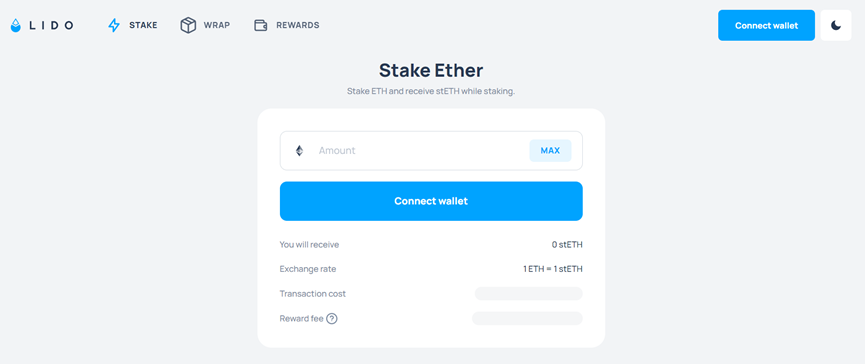865x364 pixels.
Task: Go to the REWARDS navigation tab
Action: [x=286, y=25]
